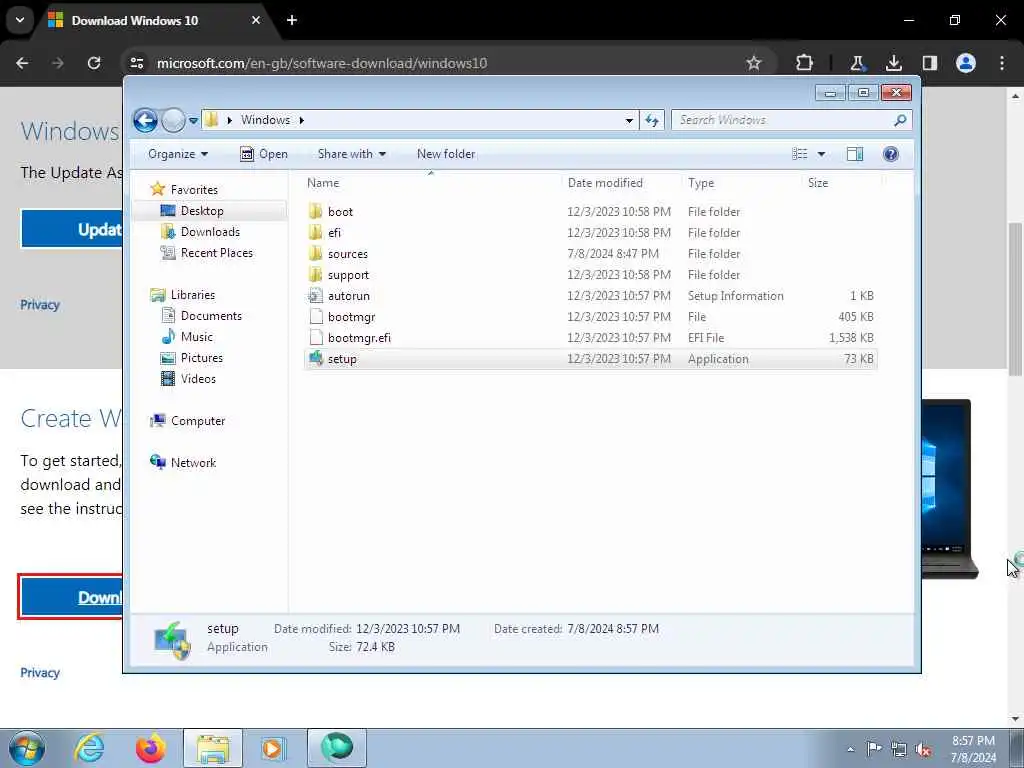Select the bootmgr.efi file icon

(x=315, y=338)
